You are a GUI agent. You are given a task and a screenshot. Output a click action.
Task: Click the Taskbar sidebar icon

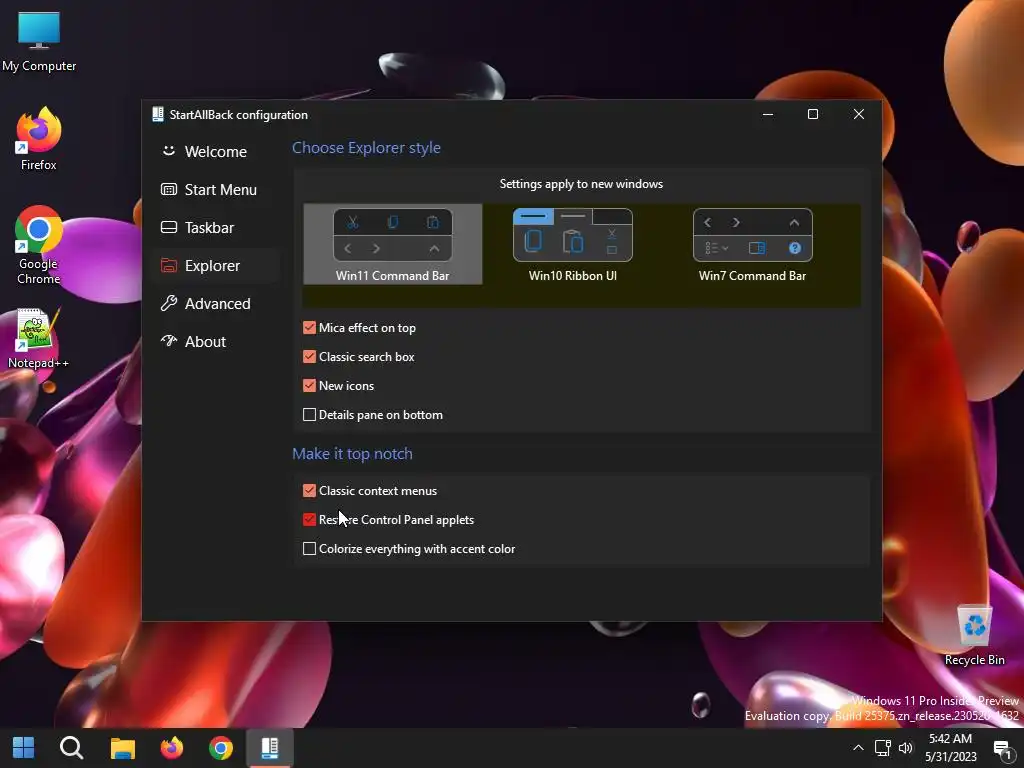tap(168, 227)
